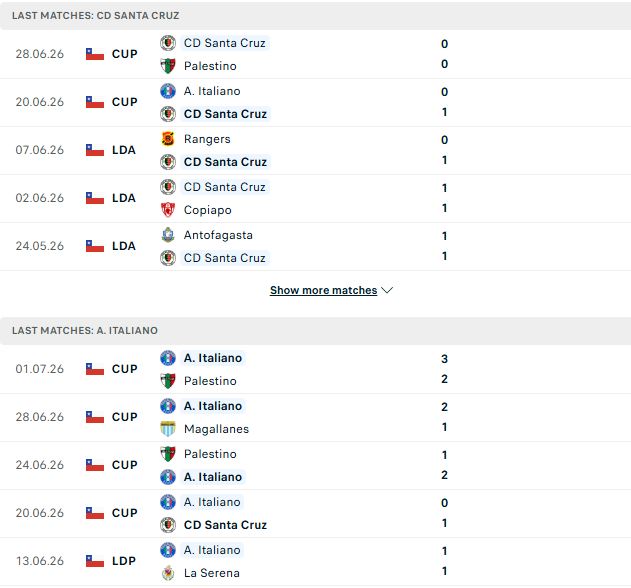Open the Magallanes team name link
This screenshot has height=588, width=631.
(217, 429)
